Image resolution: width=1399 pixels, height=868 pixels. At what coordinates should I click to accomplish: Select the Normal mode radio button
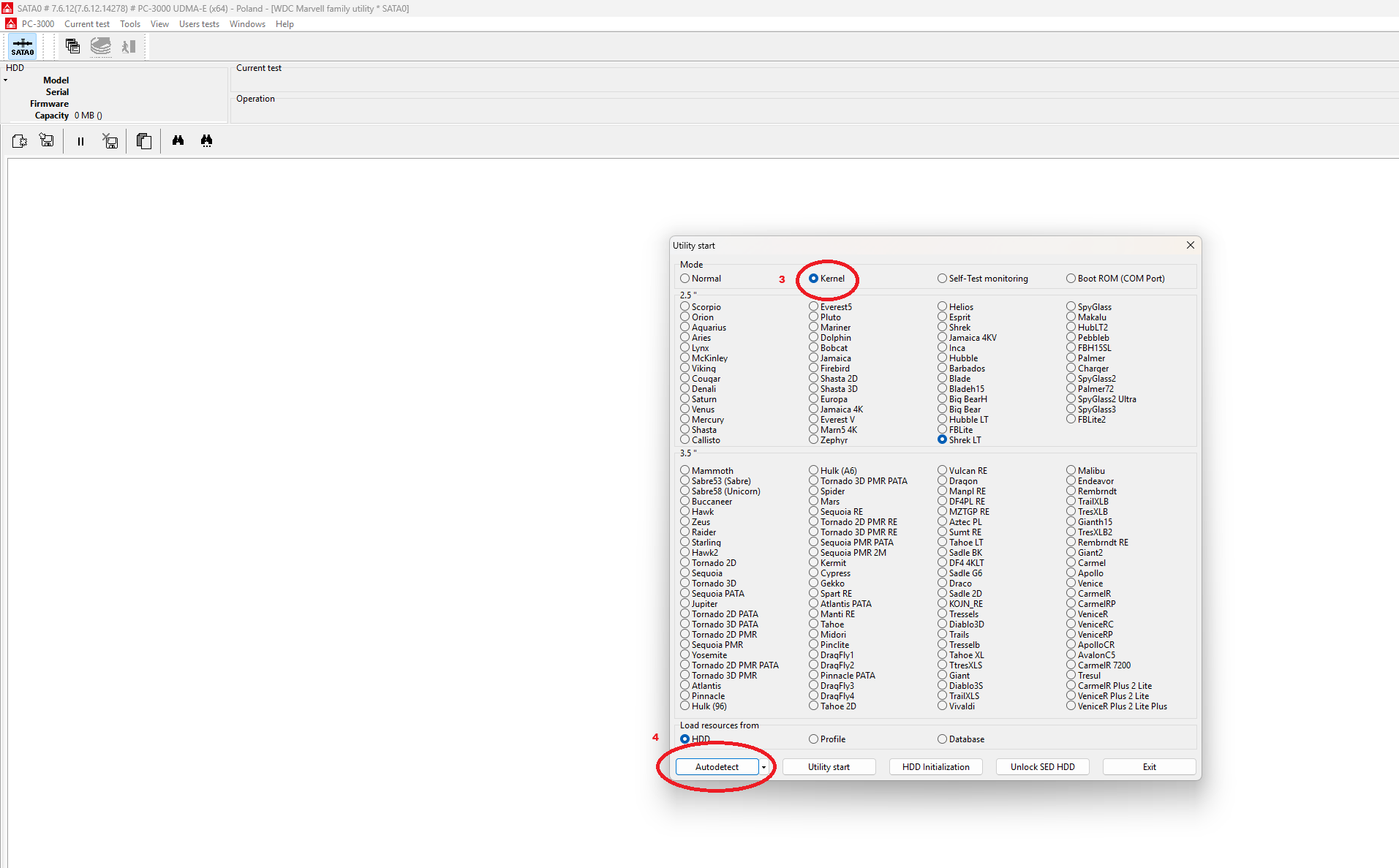[685, 279]
